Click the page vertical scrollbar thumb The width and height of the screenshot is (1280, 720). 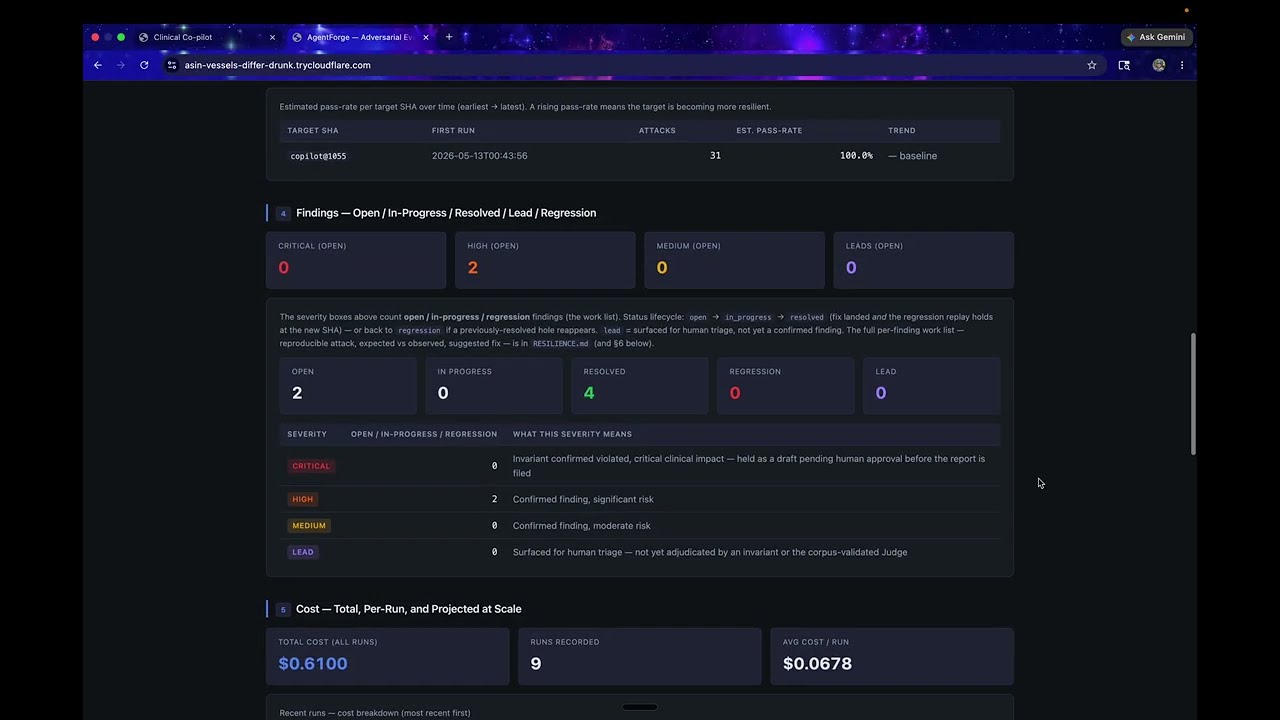(x=1192, y=394)
